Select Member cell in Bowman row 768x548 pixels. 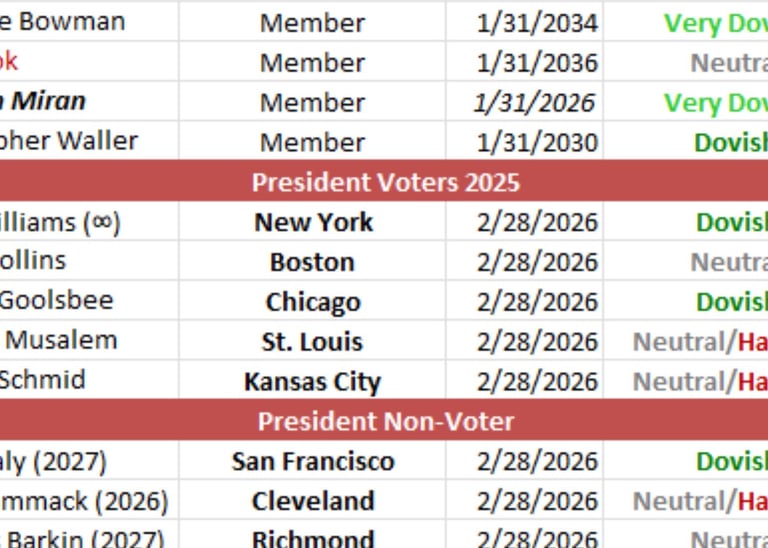(x=313, y=22)
